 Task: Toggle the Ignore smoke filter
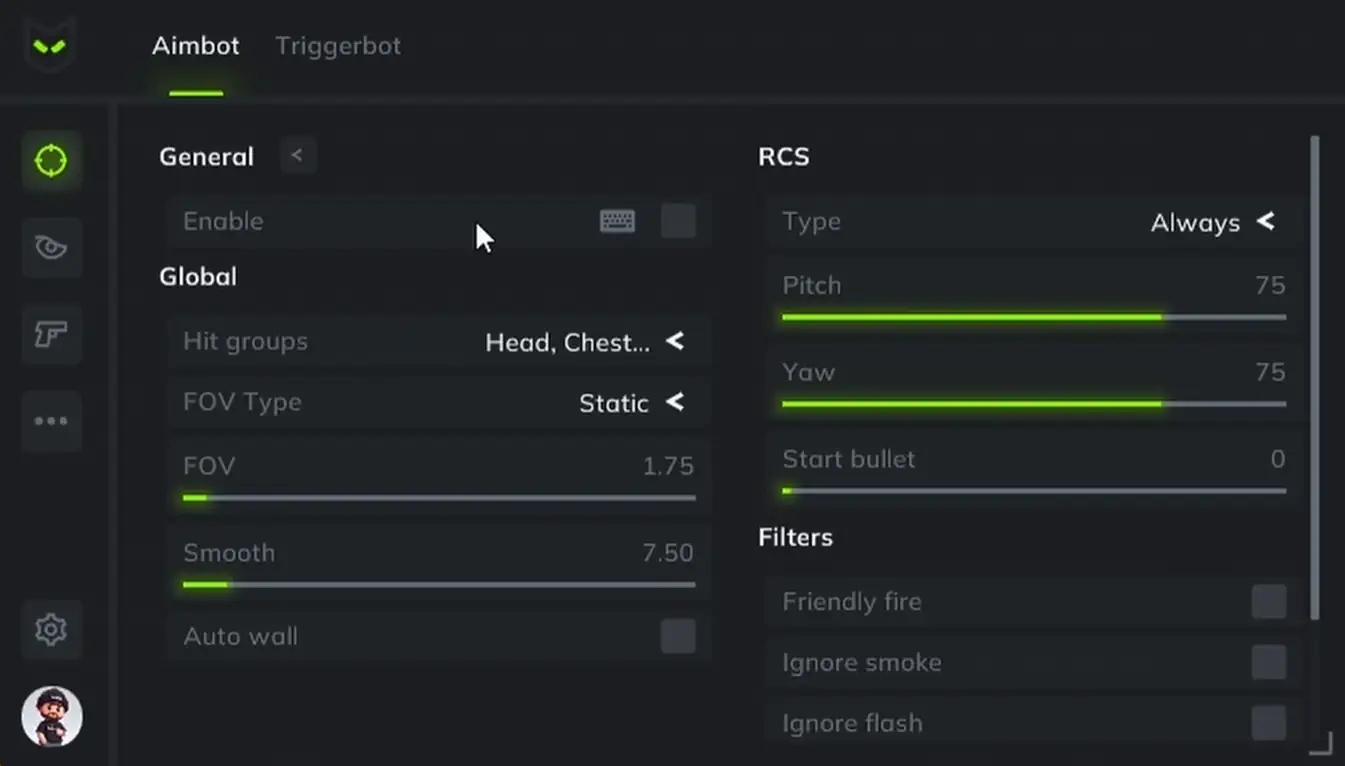1268,662
